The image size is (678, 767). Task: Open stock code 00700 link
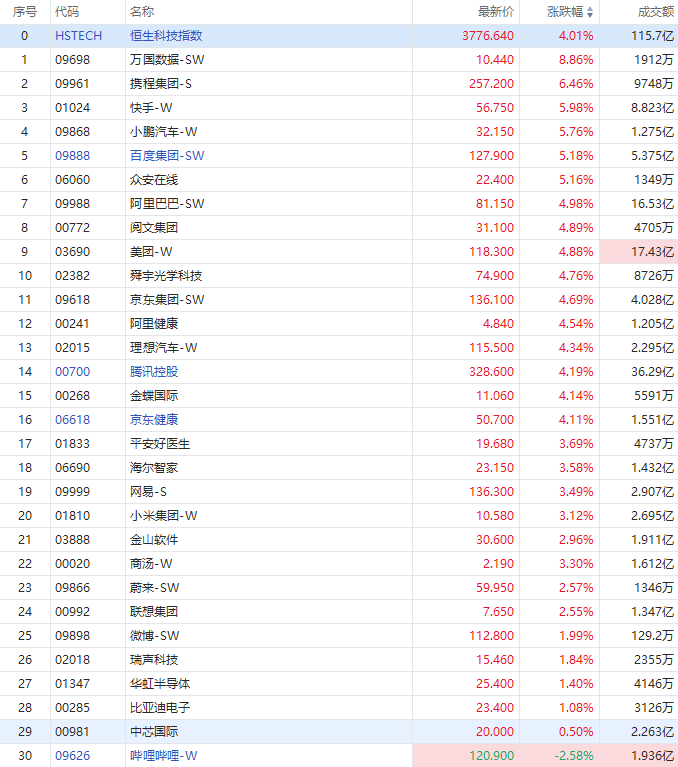pos(72,372)
